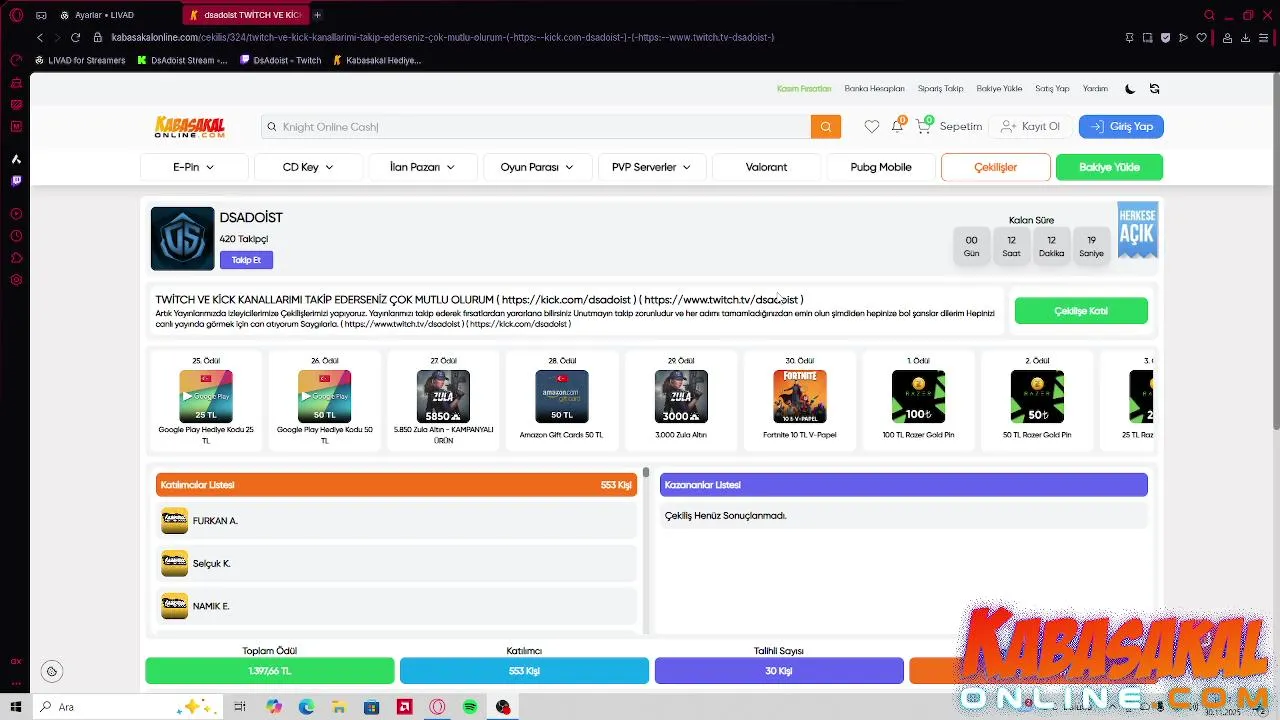Open the Opera profile icon in toolbar
Image resolution: width=1280 pixels, height=720 pixels.
(x=1228, y=37)
